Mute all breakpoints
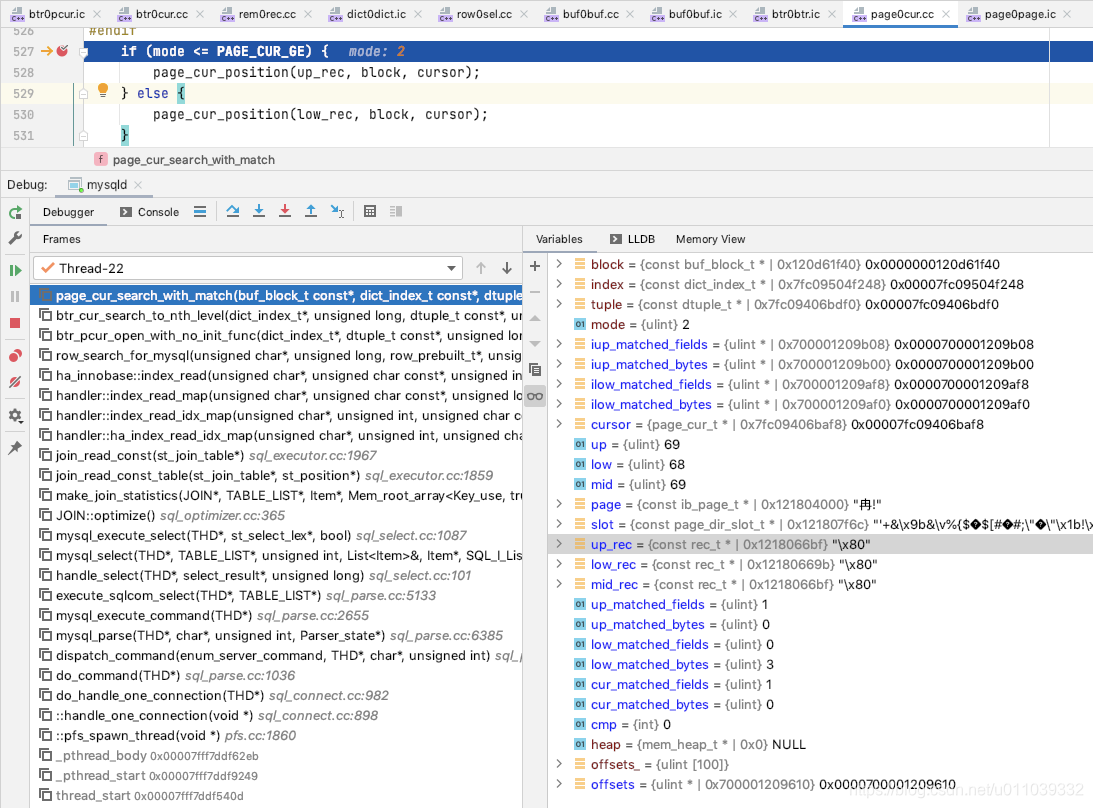The image size is (1093, 808). point(15,382)
